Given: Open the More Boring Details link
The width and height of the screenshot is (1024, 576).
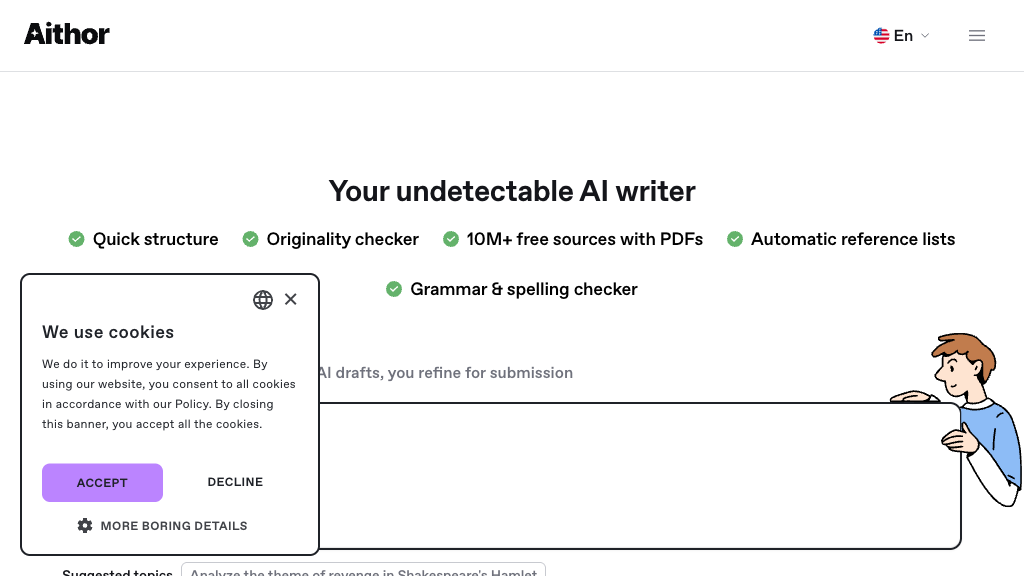Looking at the screenshot, I should [173, 526].
